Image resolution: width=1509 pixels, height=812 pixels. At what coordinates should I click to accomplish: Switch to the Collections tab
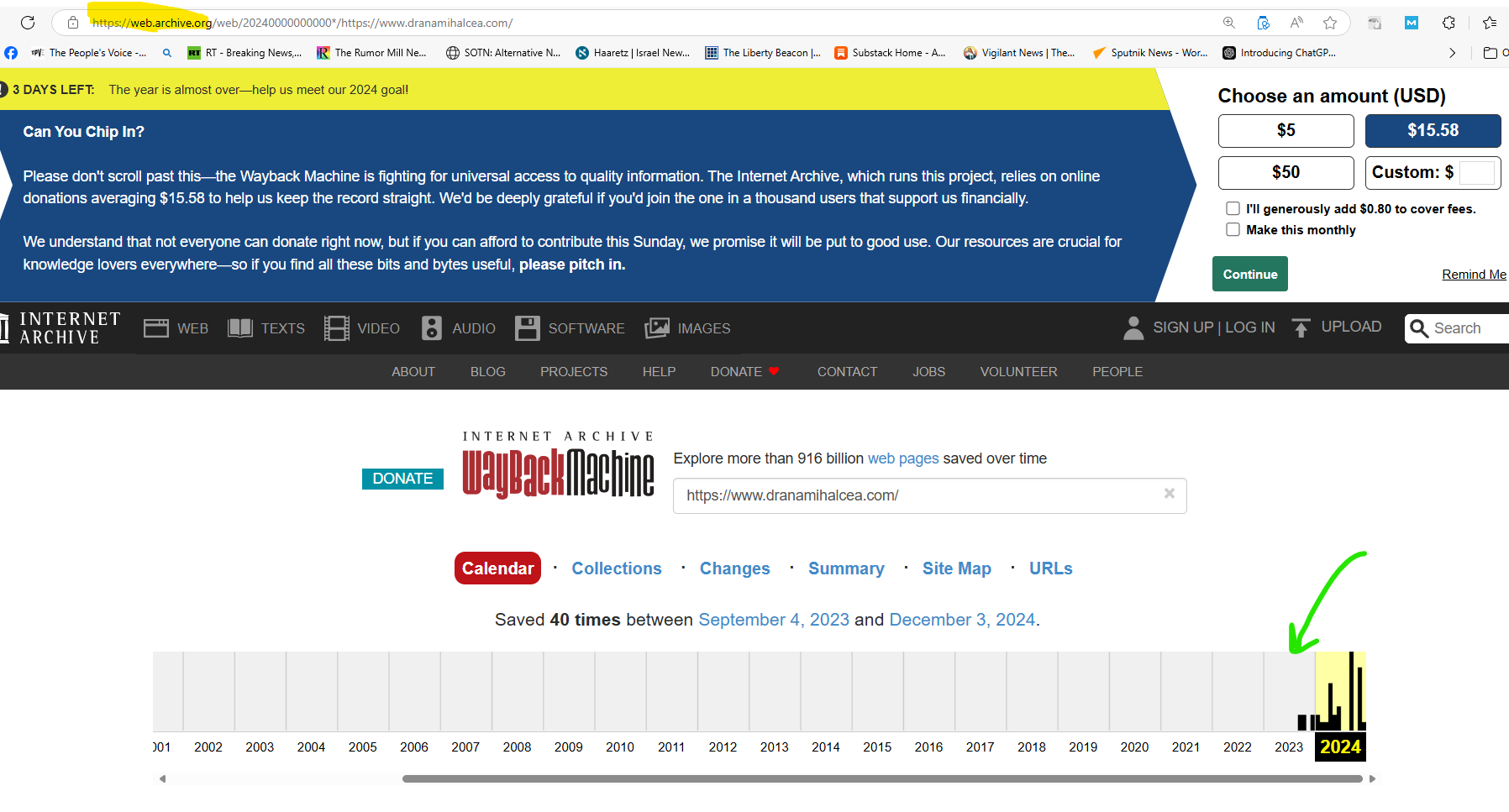point(617,568)
